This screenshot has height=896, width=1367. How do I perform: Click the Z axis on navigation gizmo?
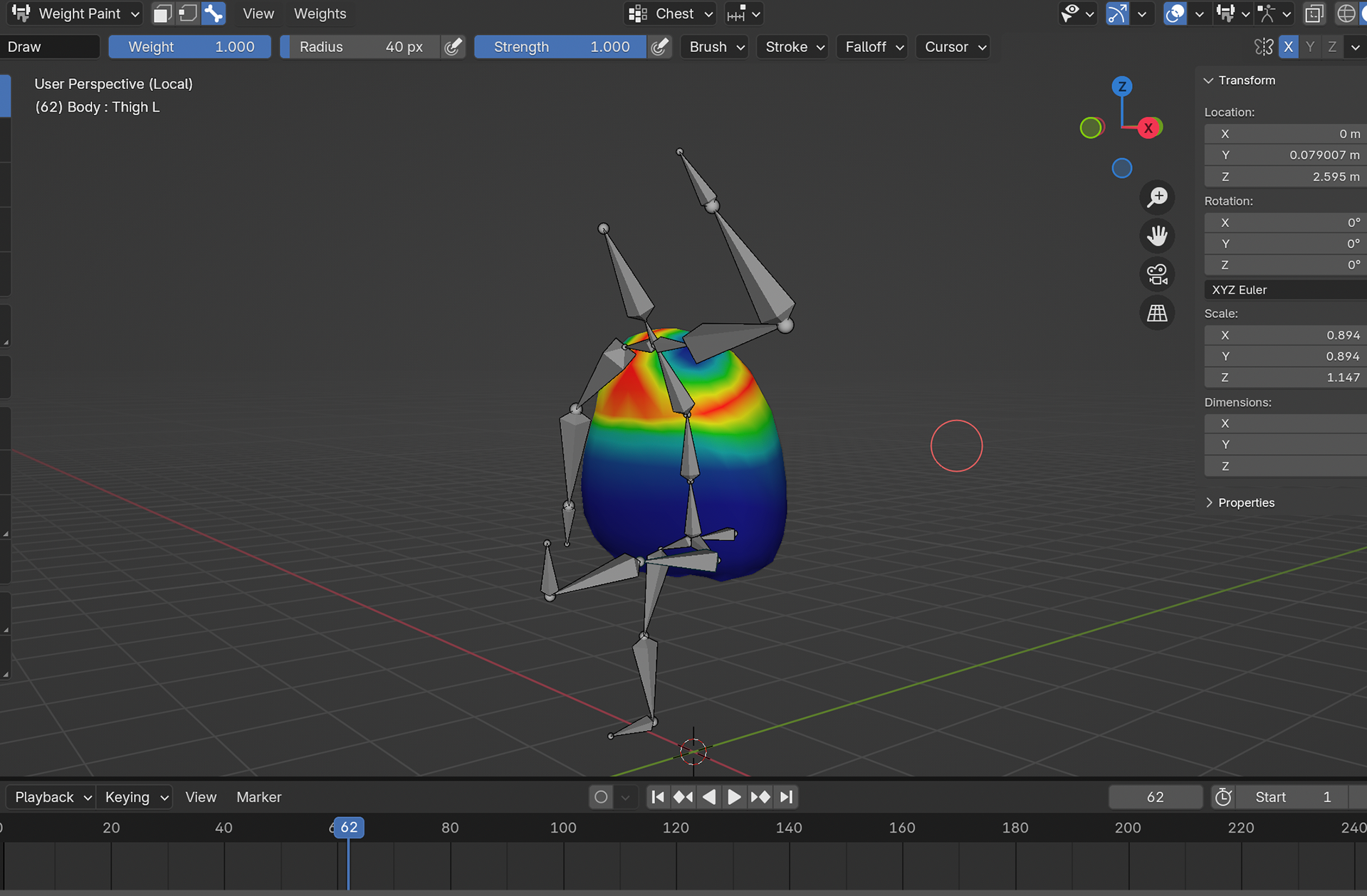pyautogui.click(x=1122, y=87)
